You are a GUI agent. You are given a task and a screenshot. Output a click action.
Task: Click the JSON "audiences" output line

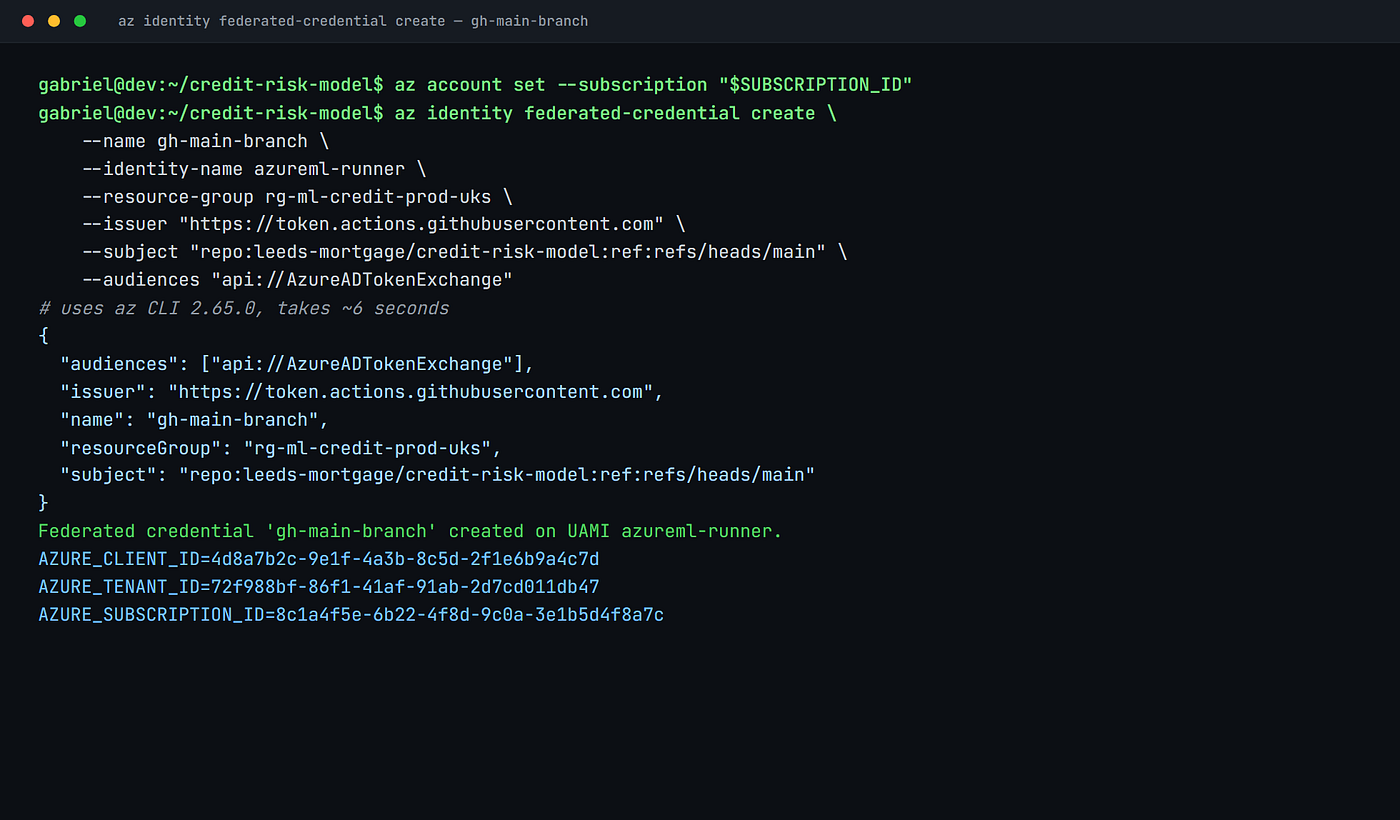297,364
